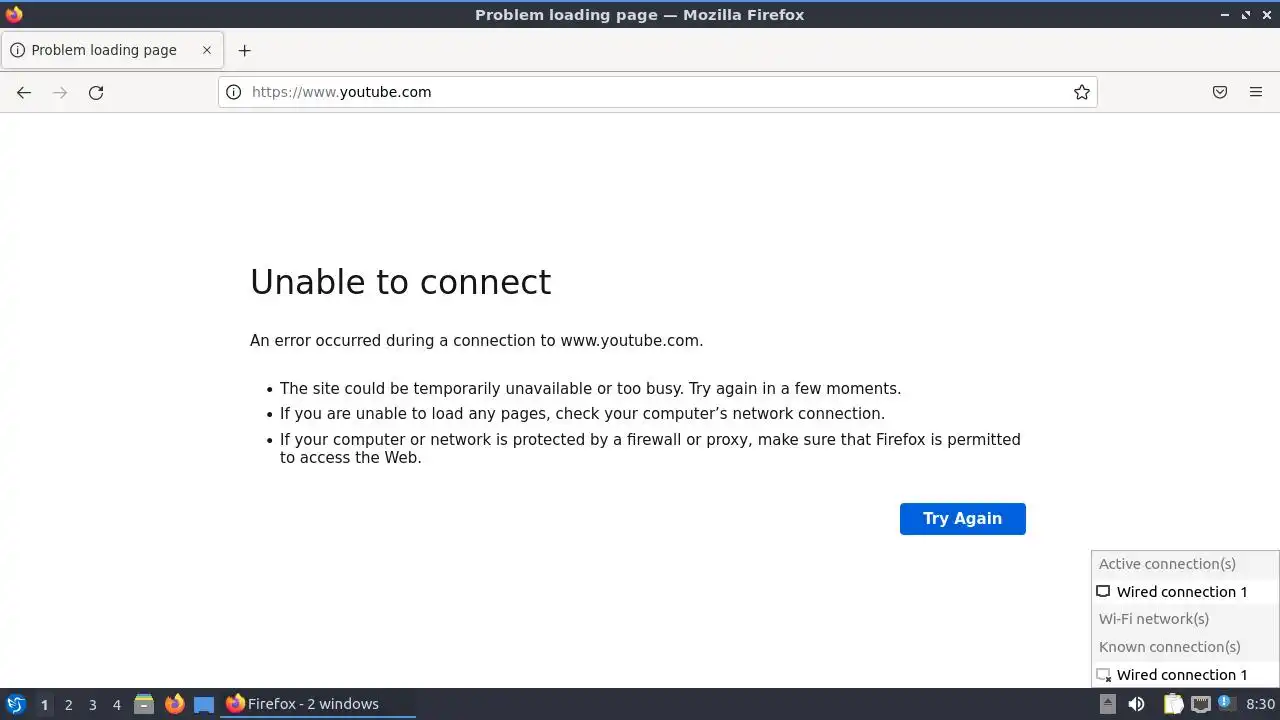The width and height of the screenshot is (1280, 720).
Task: Open the Save to Pocket button
Action: [1220, 92]
